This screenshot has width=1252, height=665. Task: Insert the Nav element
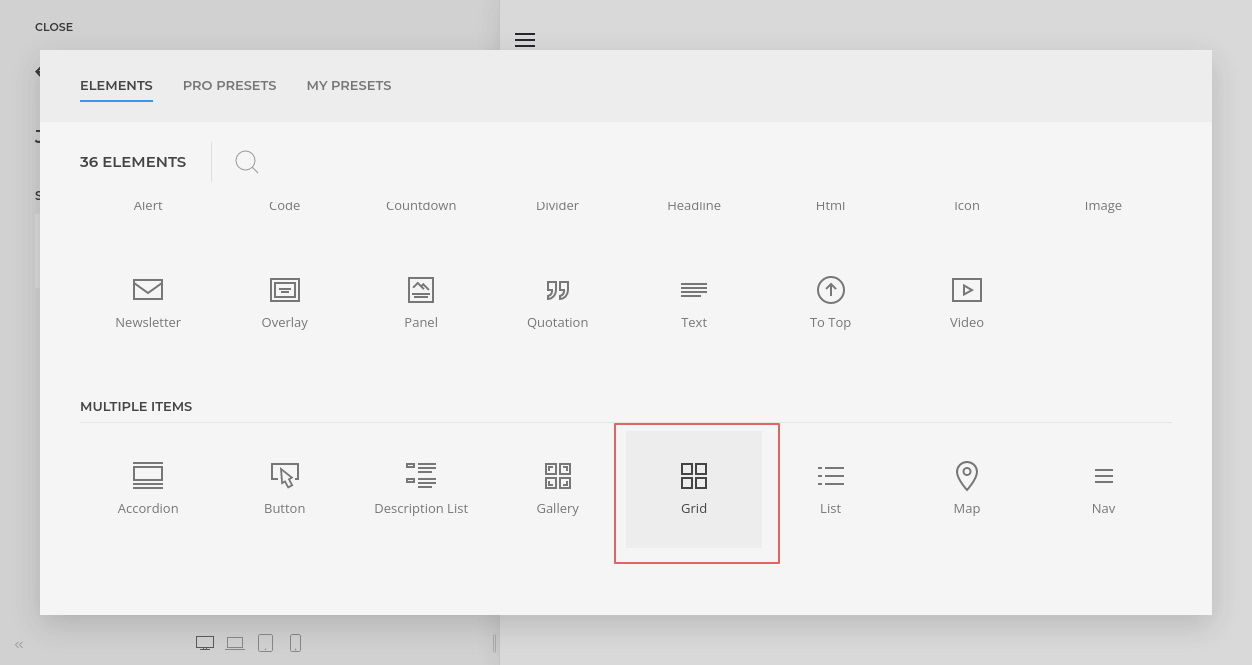(x=1104, y=489)
